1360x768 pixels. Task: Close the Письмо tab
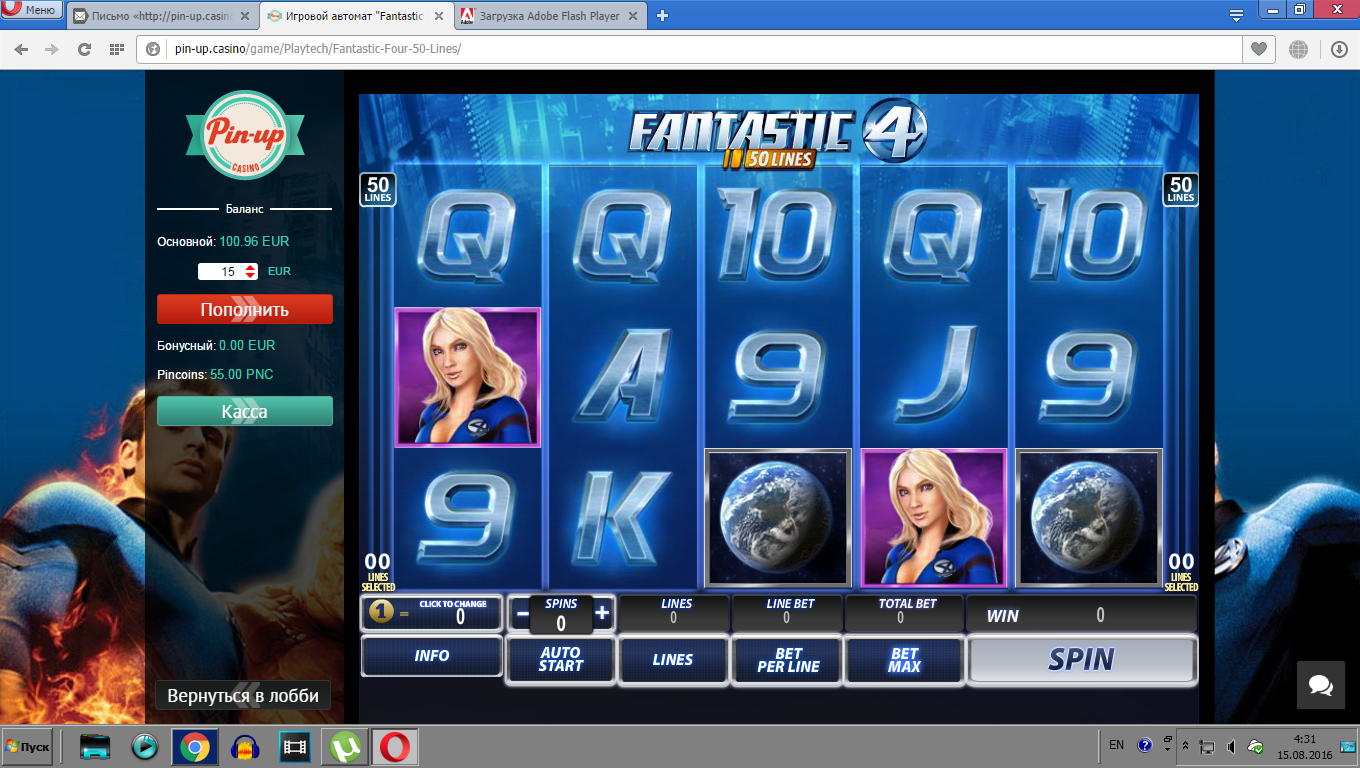(245, 16)
